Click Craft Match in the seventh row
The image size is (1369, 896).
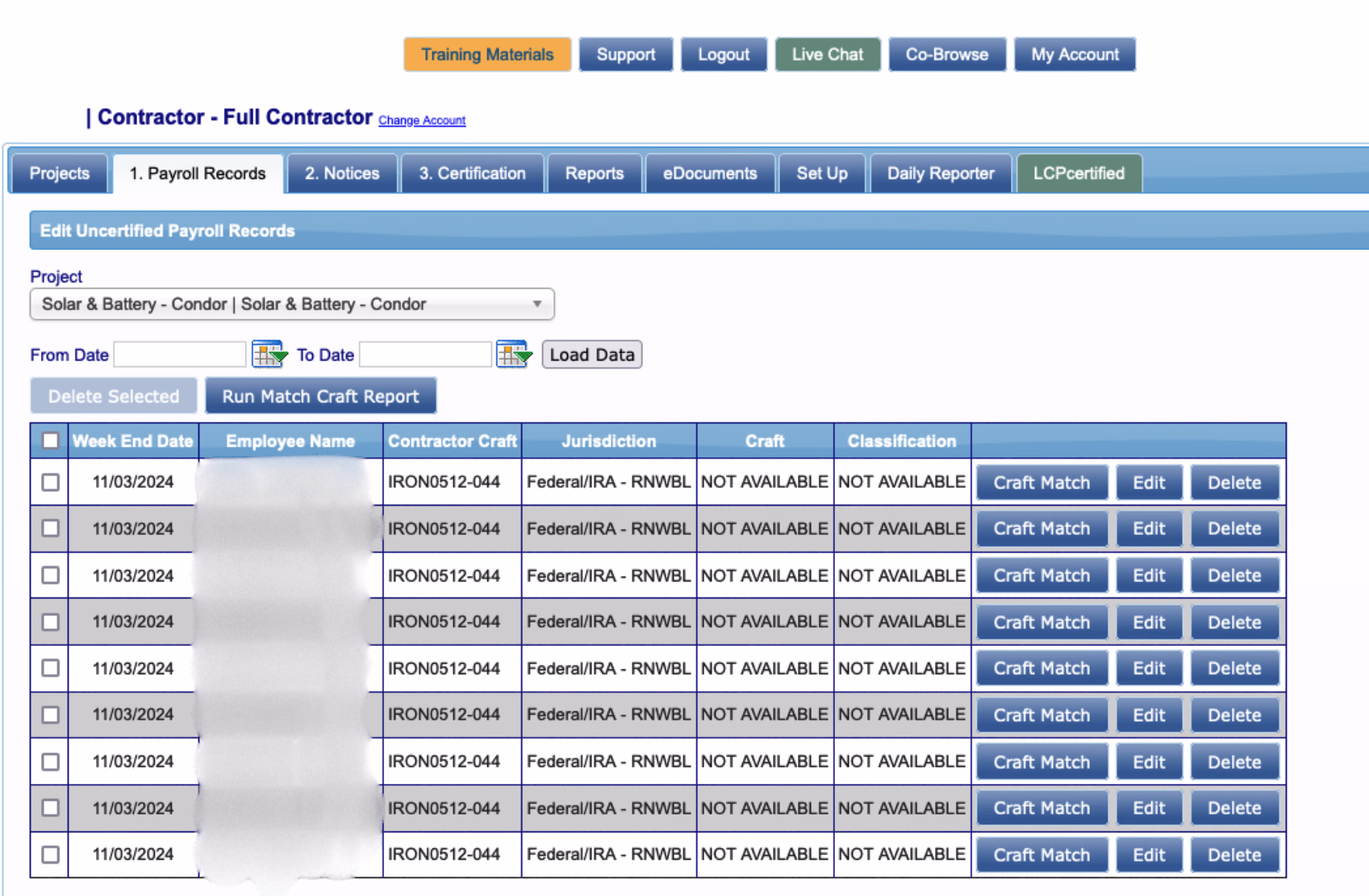click(1041, 761)
